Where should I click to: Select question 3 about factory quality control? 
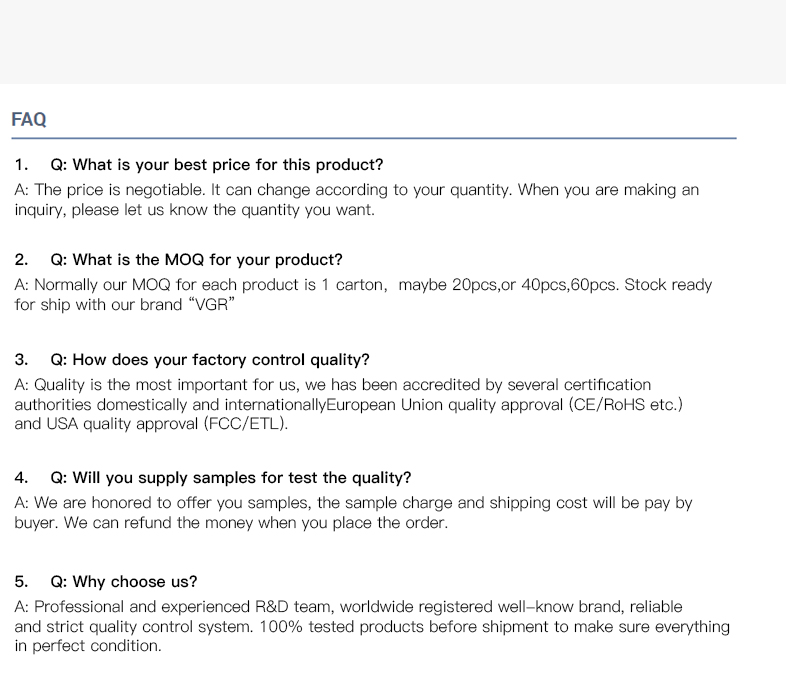tap(210, 360)
